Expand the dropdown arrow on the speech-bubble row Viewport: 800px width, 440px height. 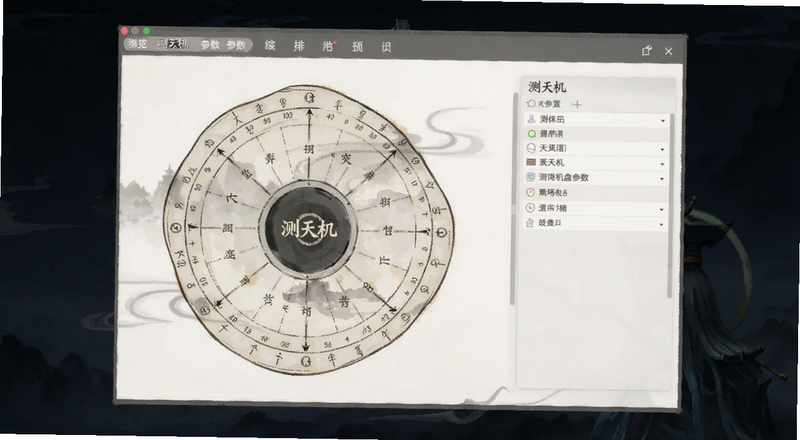[663, 150]
